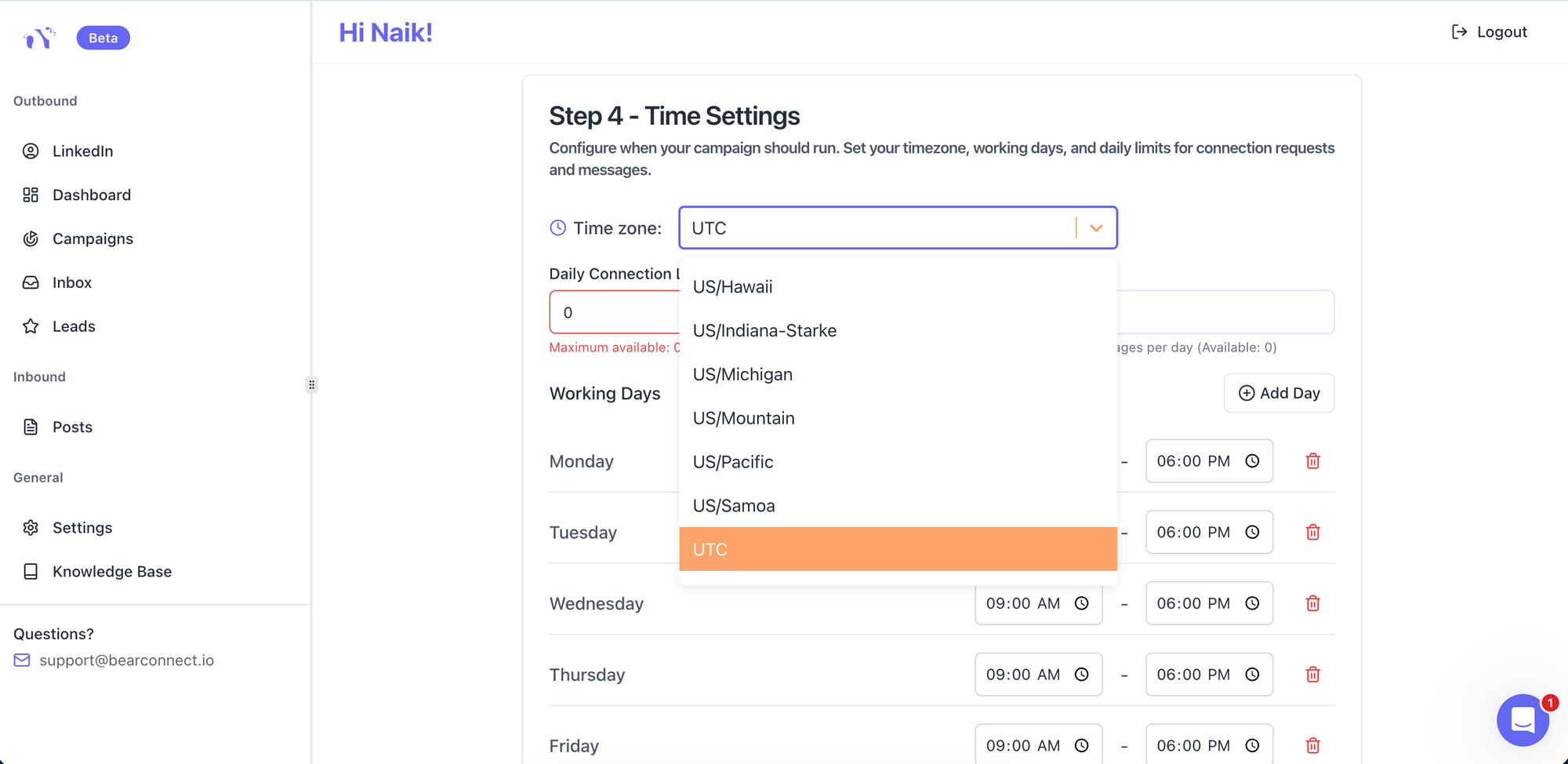Click clock icon in Wednesday end time

pos(1252,603)
